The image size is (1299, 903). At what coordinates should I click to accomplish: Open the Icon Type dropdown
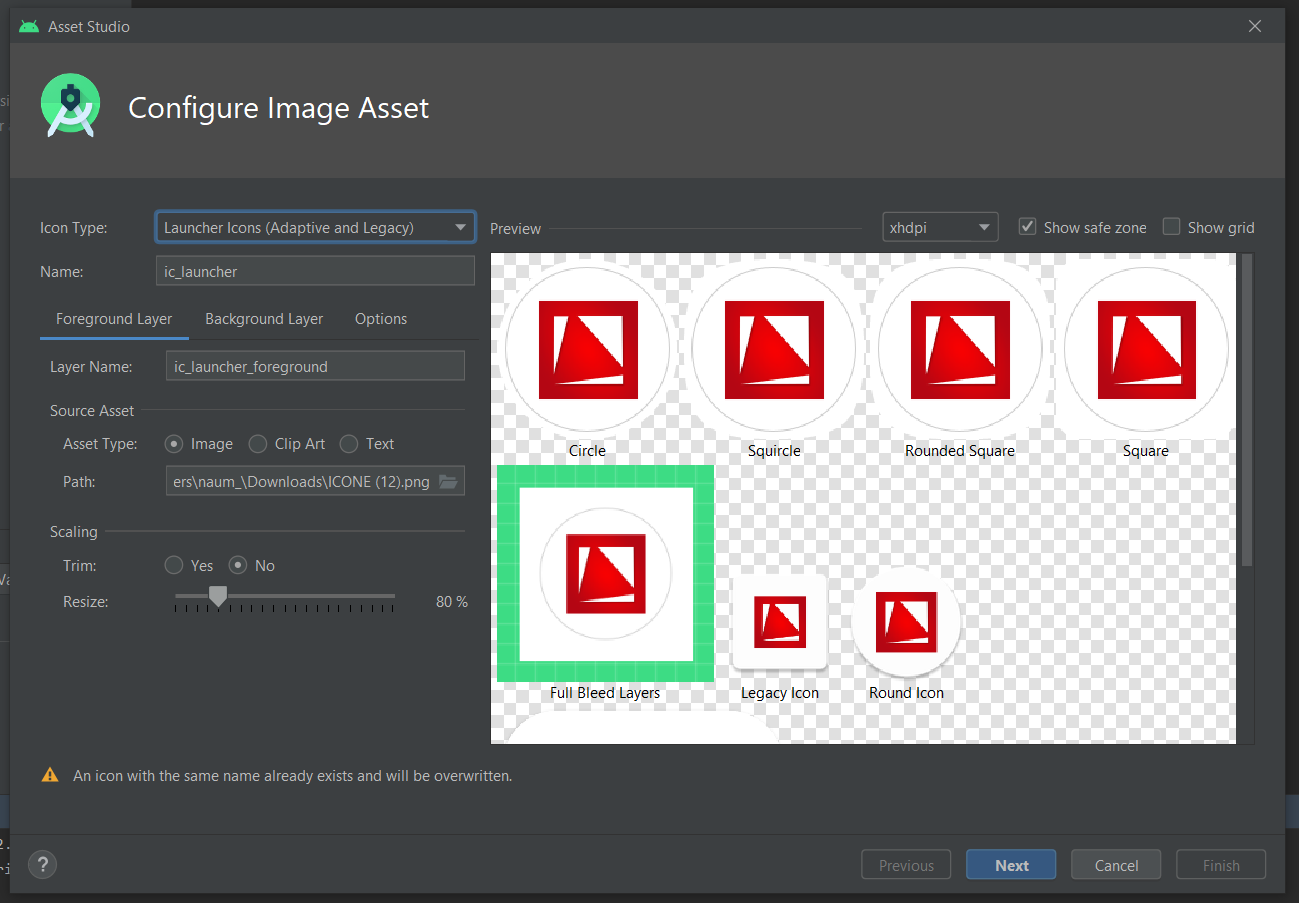tap(315, 227)
